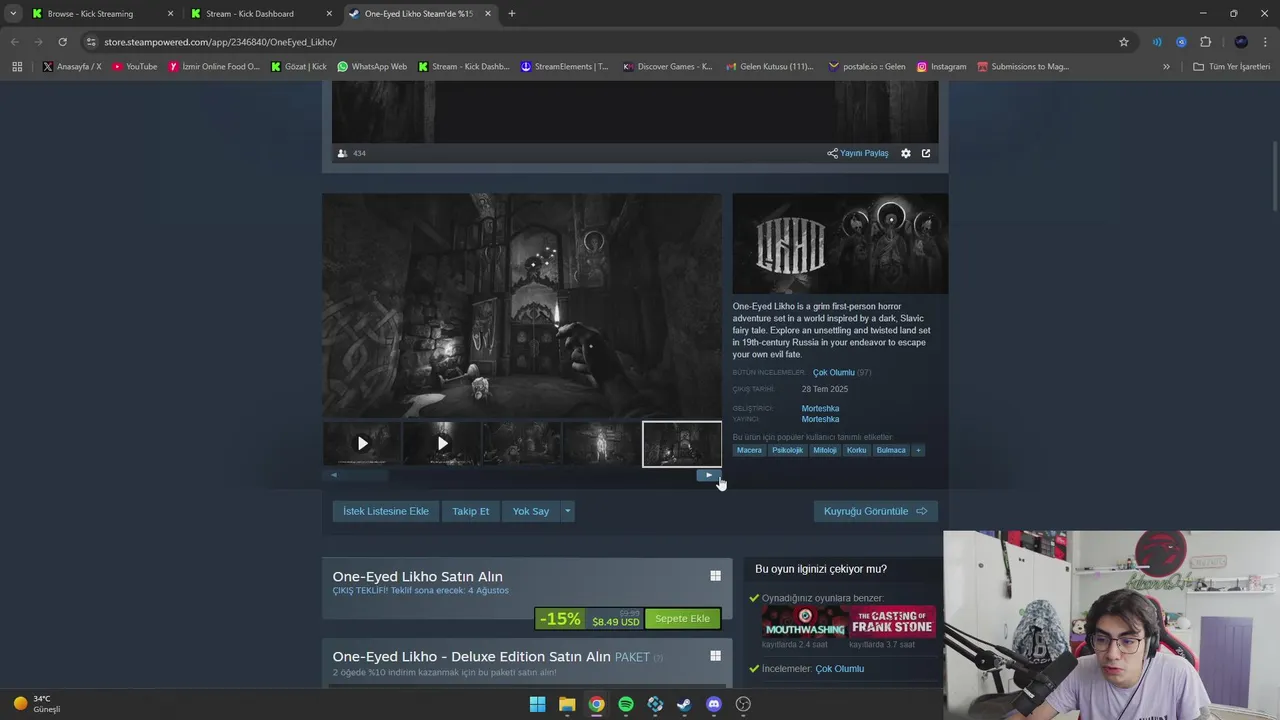
Task: Click the One-Eyed Likho header capsule image
Action: (x=840, y=244)
